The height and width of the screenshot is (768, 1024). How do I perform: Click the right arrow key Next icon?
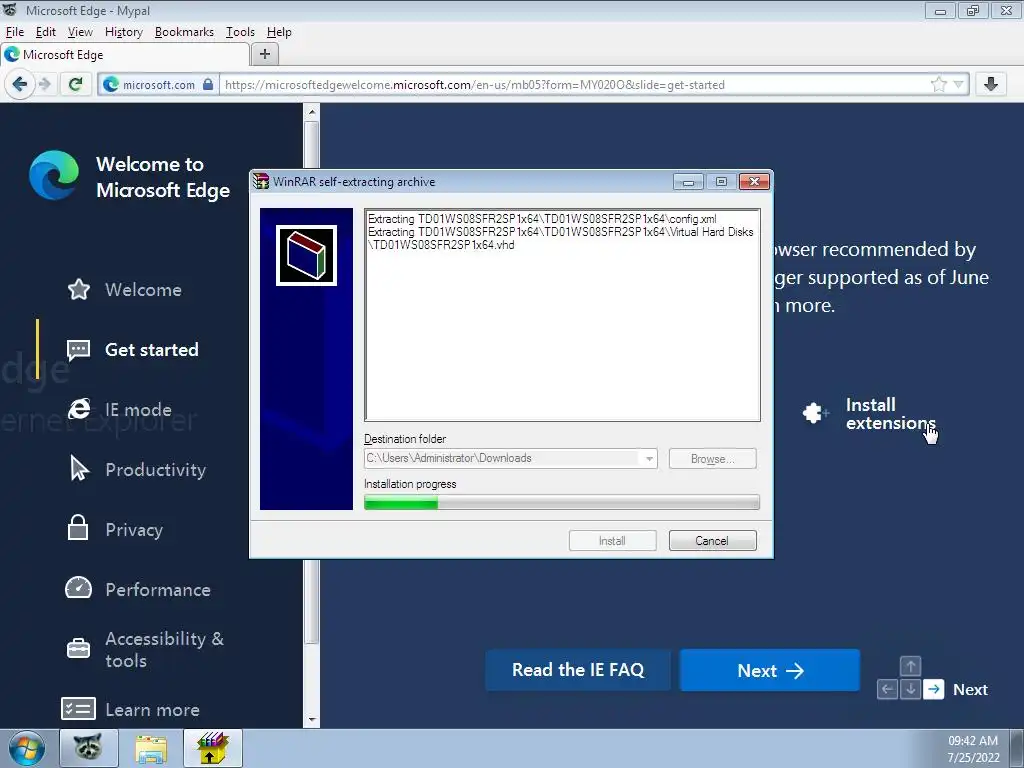[x=934, y=689]
